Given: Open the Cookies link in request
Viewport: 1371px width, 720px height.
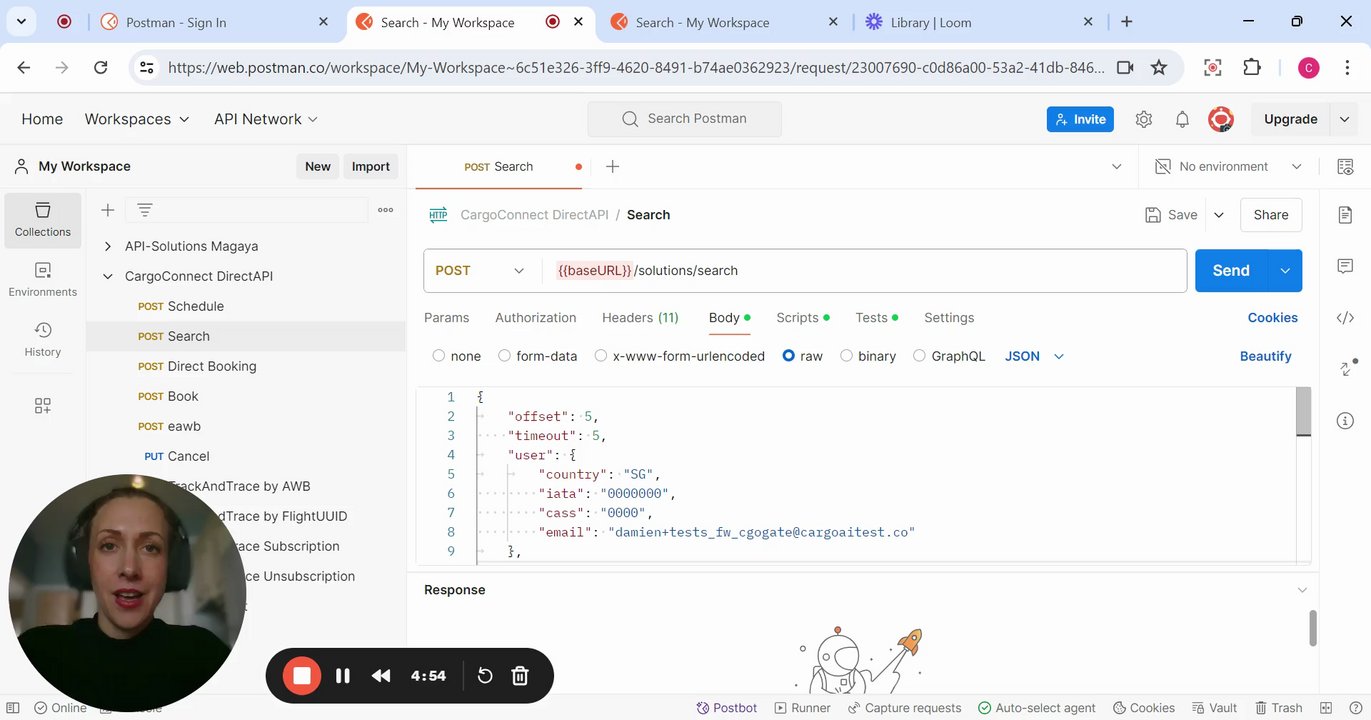Looking at the screenshot, I should 1273,318.
